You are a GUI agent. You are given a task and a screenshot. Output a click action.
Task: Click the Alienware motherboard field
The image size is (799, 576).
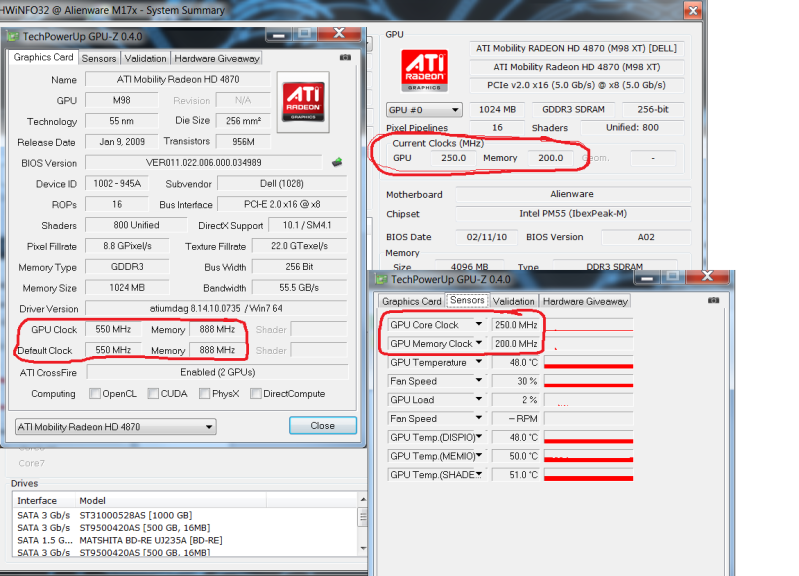click(573, 194)
